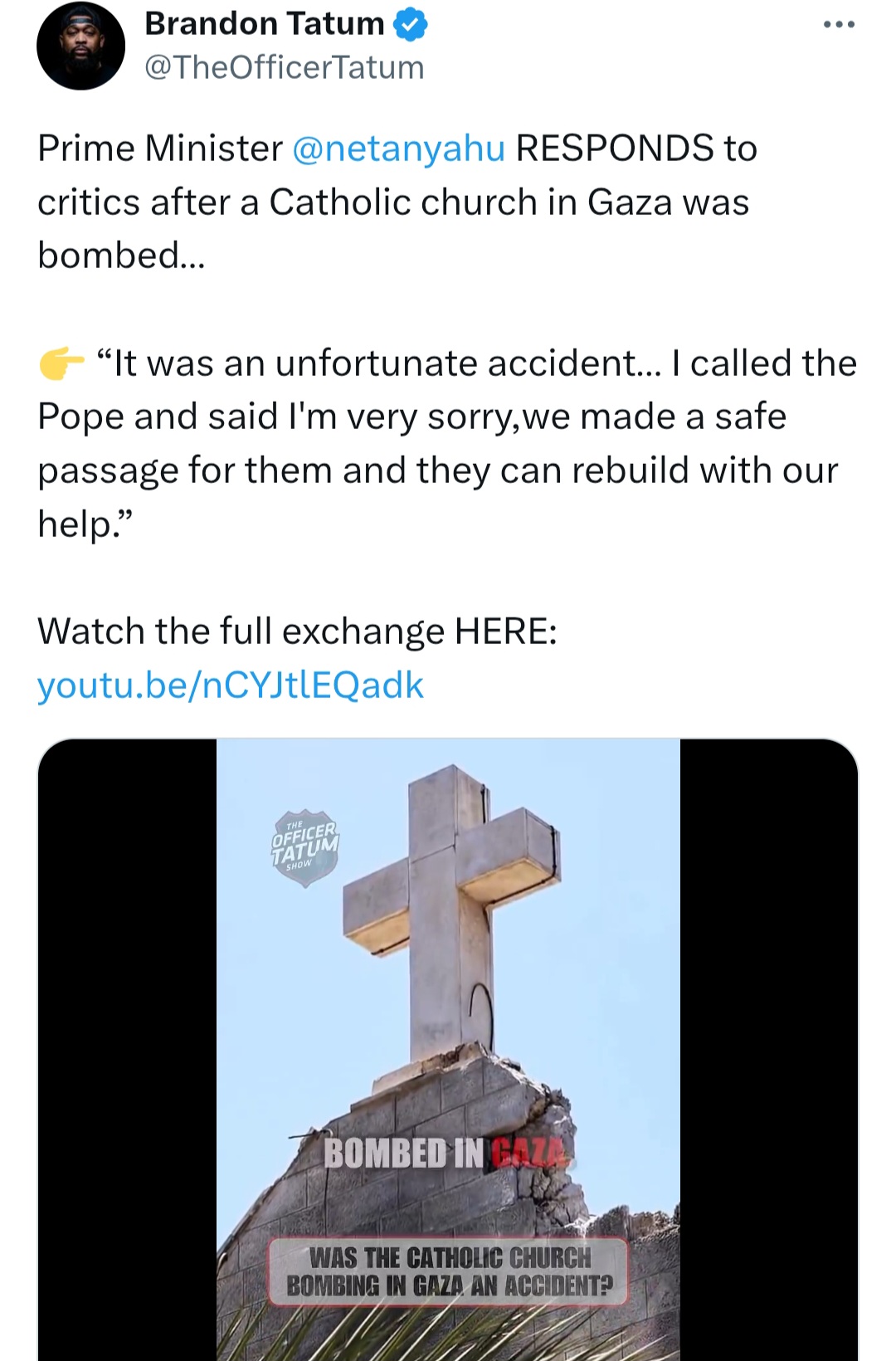896x1361 pixels.
Task: Open the @TheOfficerTatum handle
Action: (x=284, y=67)
